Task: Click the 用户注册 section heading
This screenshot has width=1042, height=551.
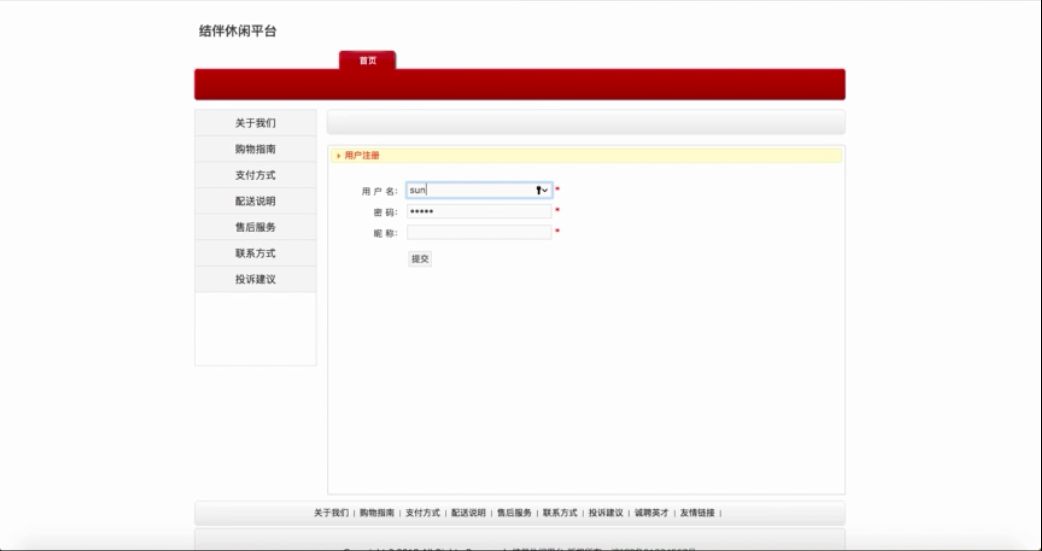Action: [x=362, y=156]
